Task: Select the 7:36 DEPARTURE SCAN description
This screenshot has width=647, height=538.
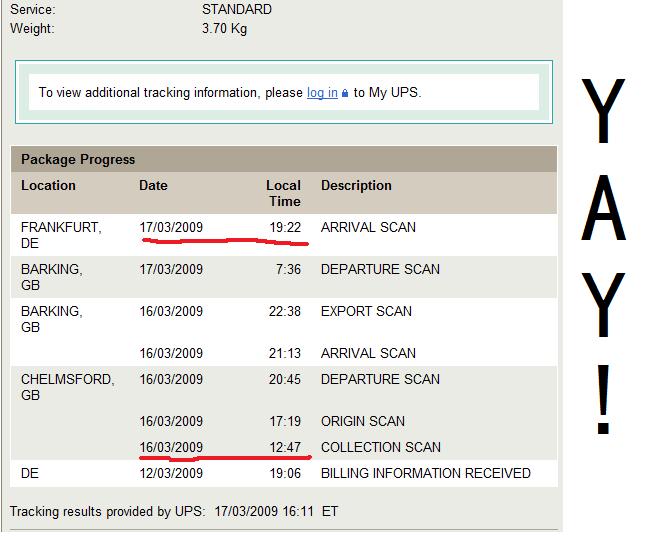Action: (380, 269)
